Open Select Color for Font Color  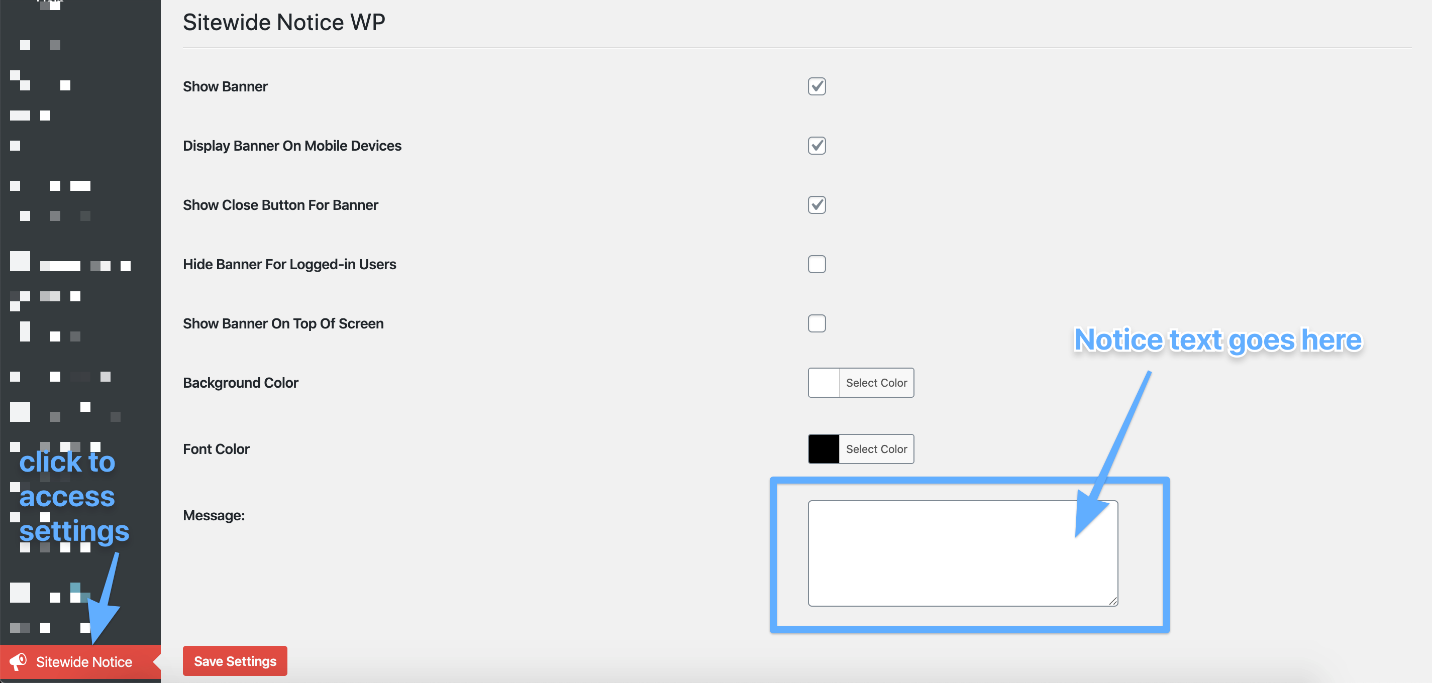coord(876,449)
